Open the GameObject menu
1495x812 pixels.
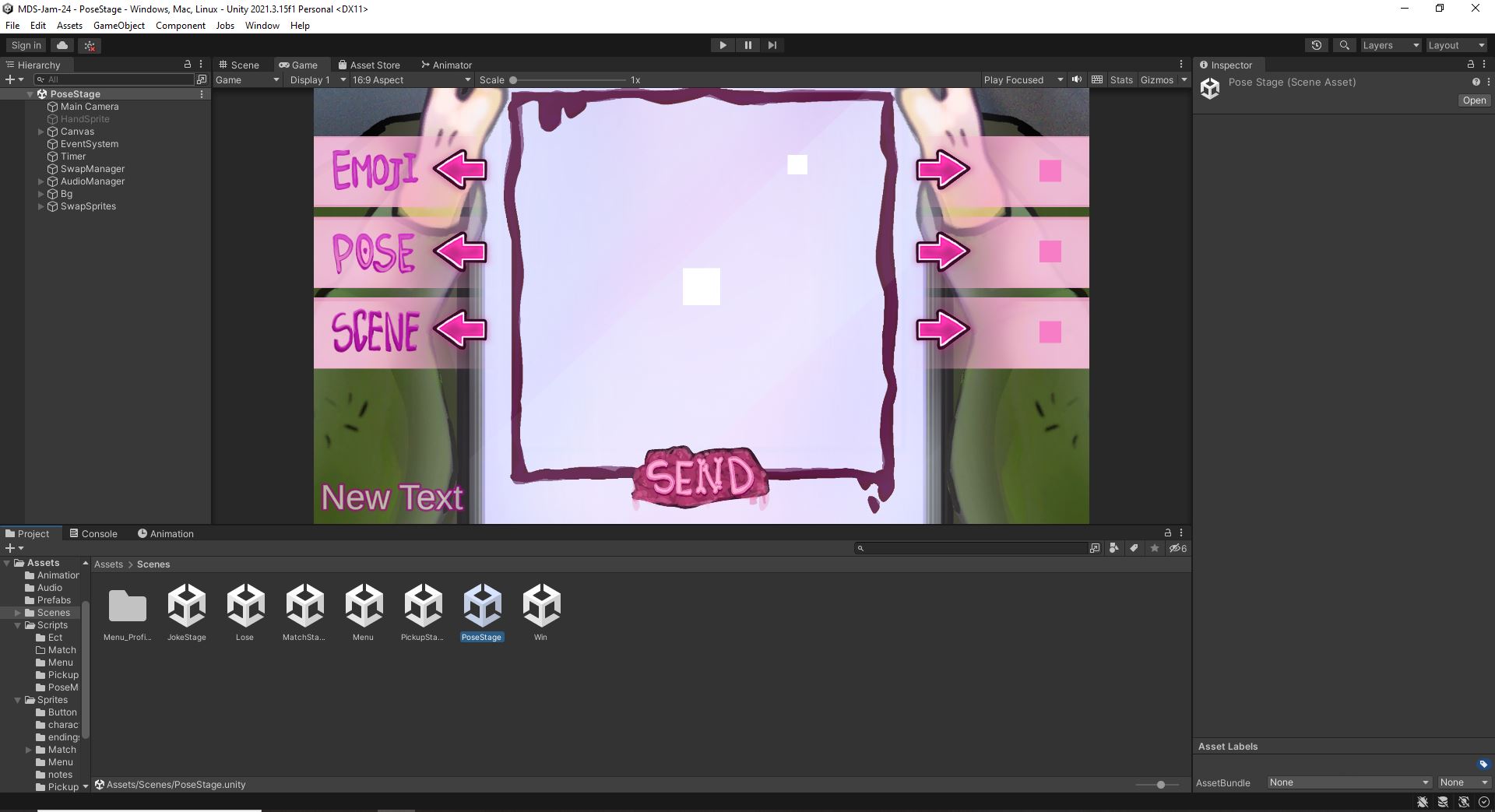point(119,25)
